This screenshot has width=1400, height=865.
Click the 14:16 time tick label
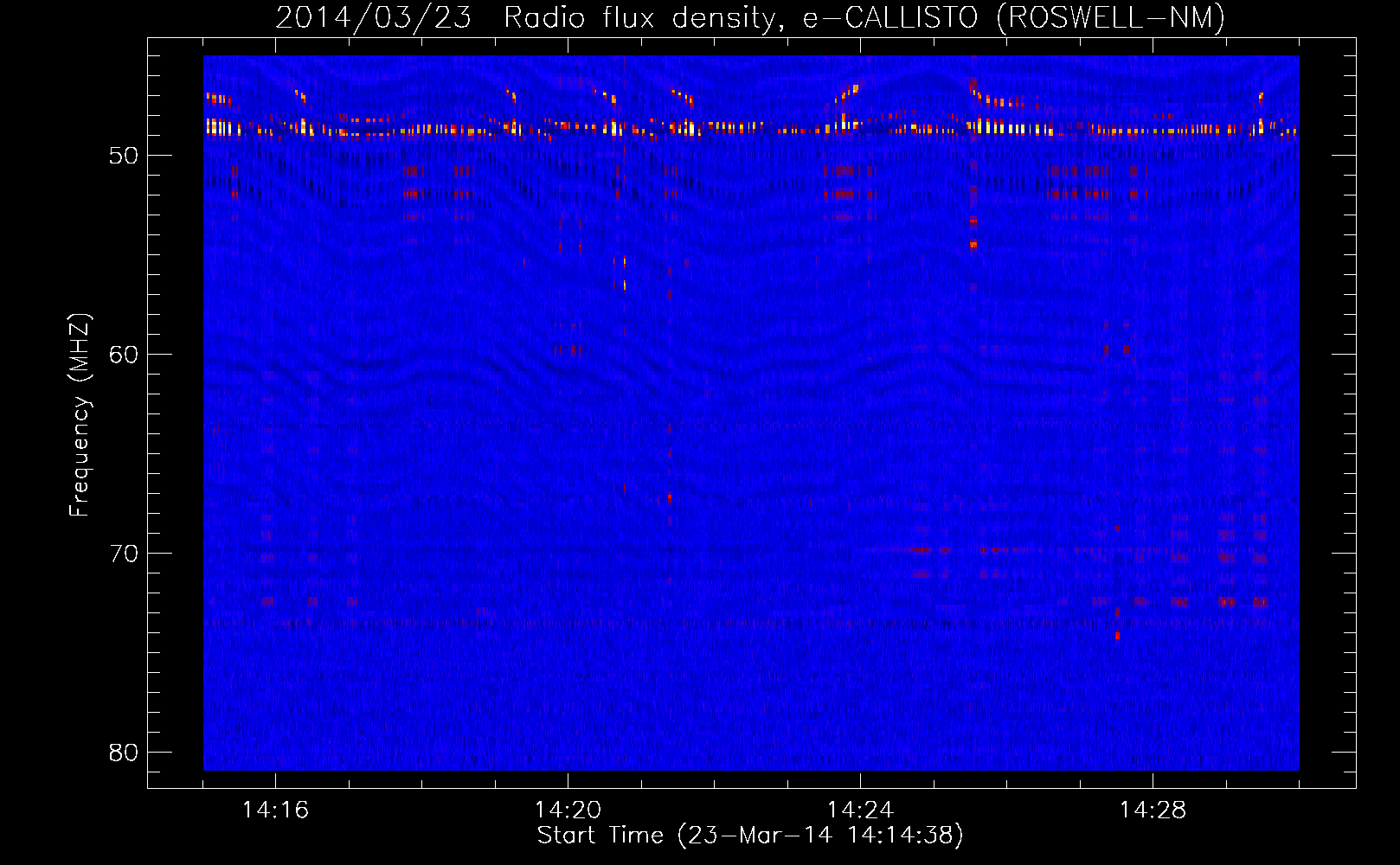click(275, 810)
